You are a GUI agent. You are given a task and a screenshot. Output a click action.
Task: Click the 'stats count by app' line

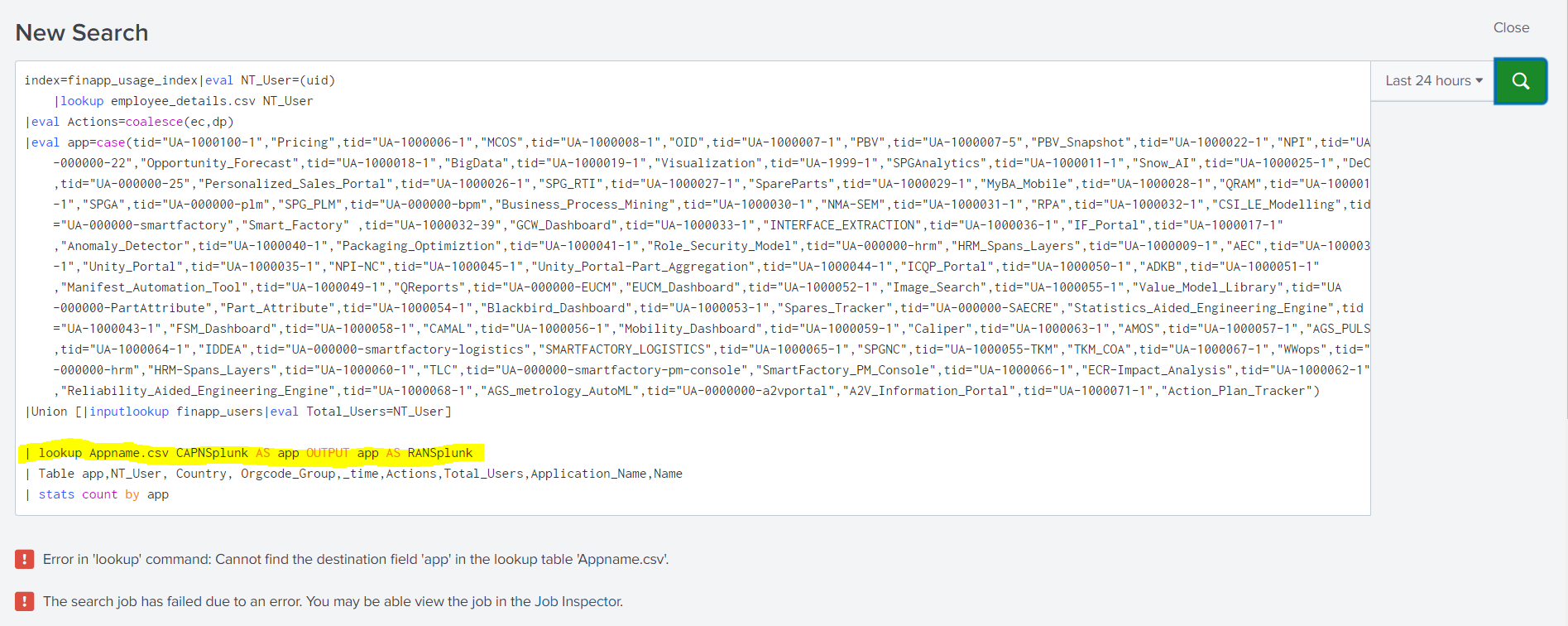(103, 494)
